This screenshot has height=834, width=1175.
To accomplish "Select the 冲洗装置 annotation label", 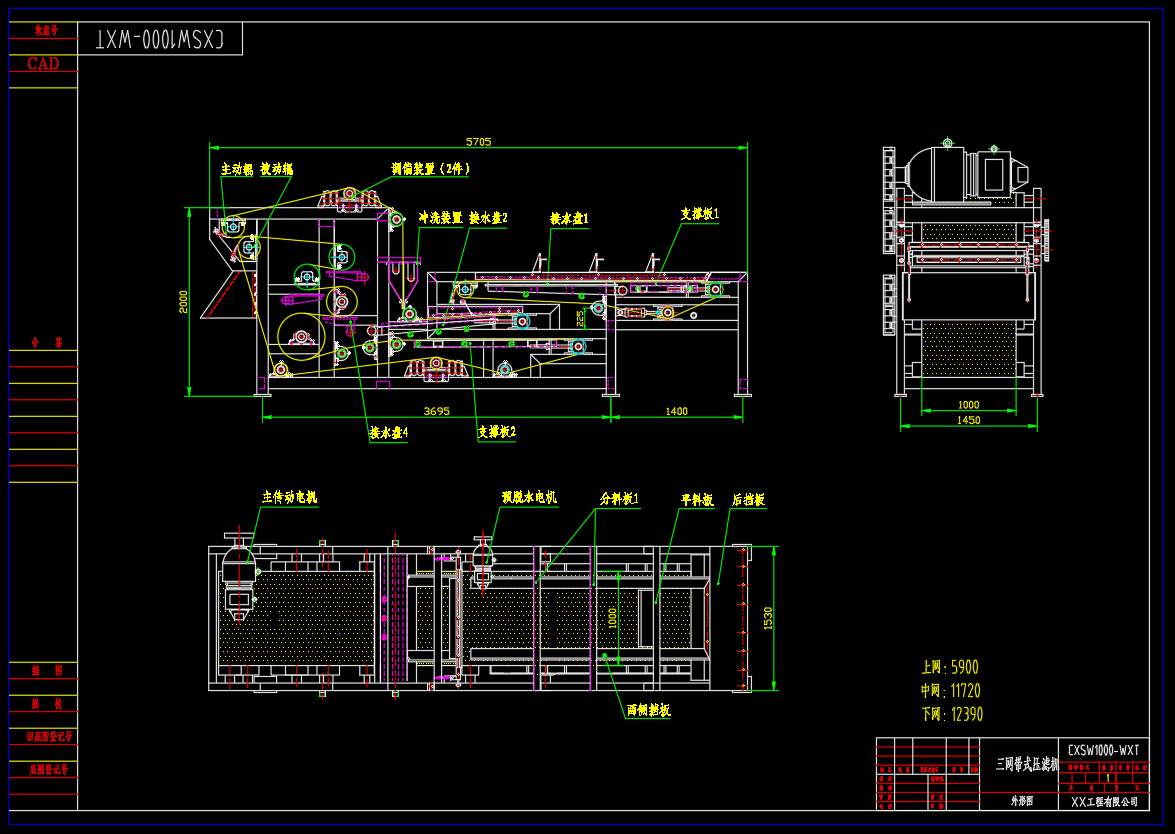I will coord(440,217).
